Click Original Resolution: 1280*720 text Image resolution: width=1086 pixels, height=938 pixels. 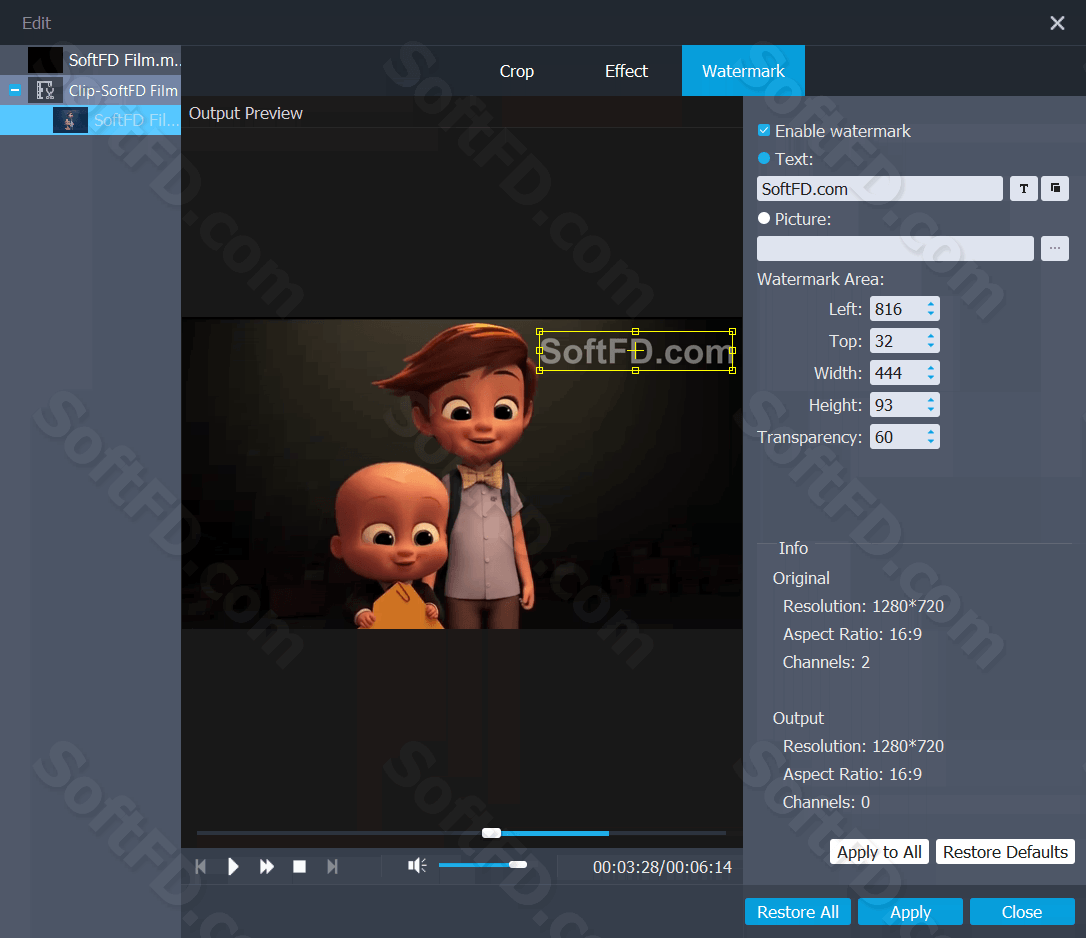click(863, 606)
